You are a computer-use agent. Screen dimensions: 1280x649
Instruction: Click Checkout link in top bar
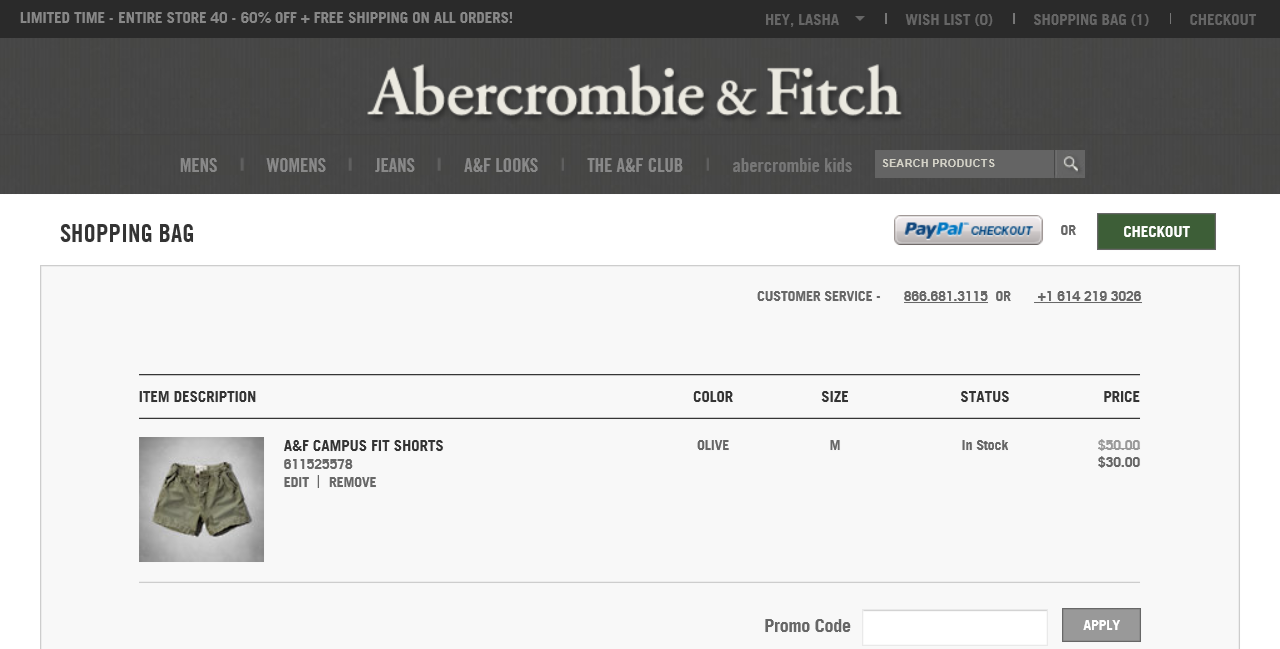(1222, 19)
